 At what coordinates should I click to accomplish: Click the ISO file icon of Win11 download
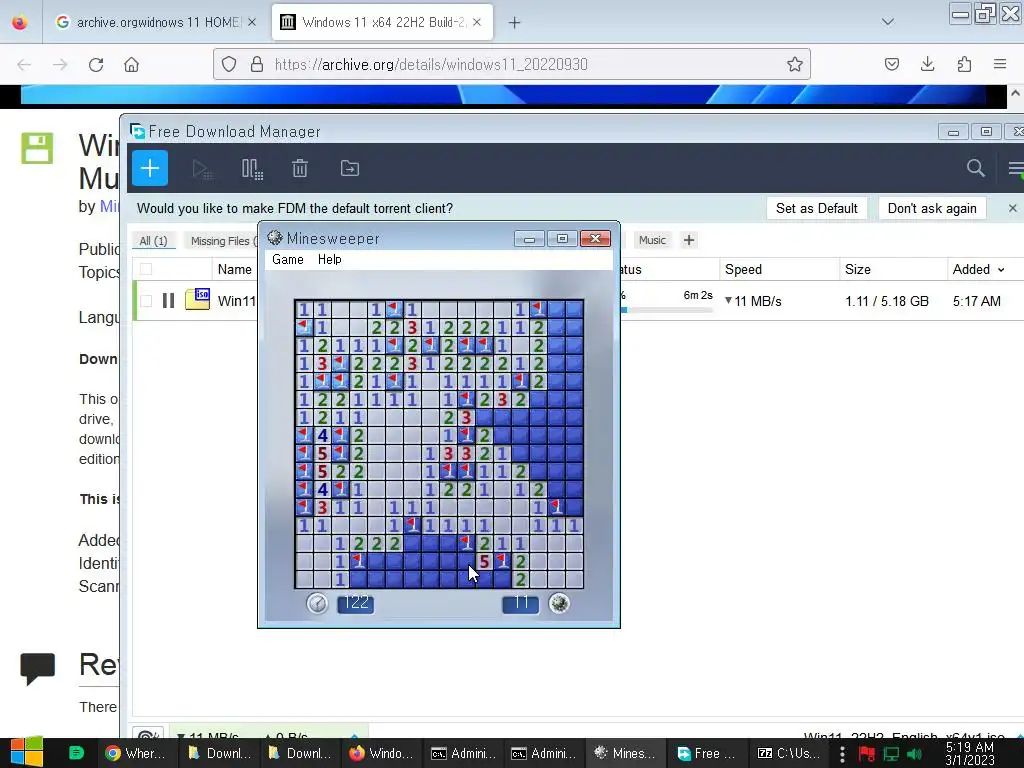point(197,299)
